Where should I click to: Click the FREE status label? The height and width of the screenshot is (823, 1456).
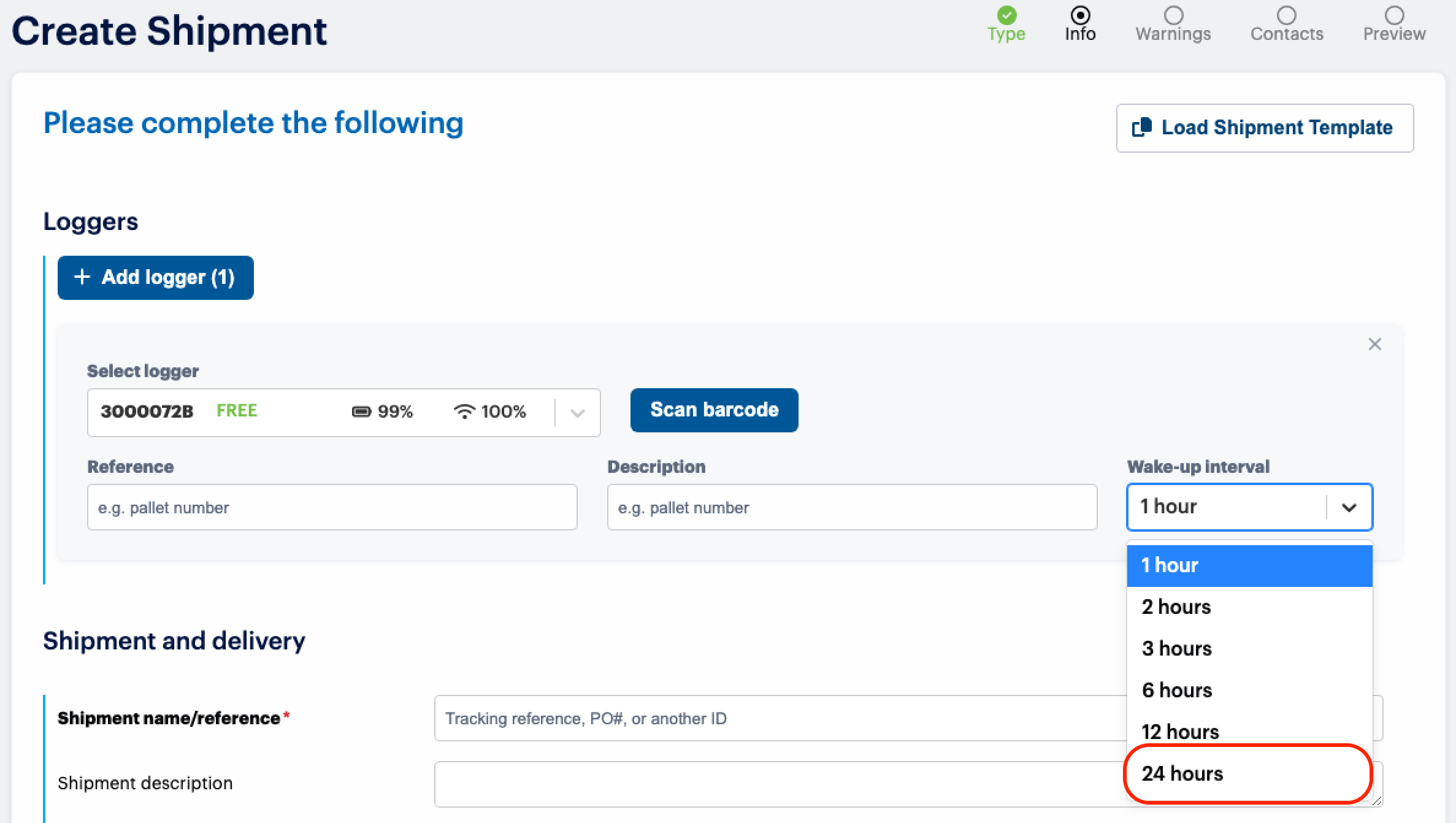point(237,410)
